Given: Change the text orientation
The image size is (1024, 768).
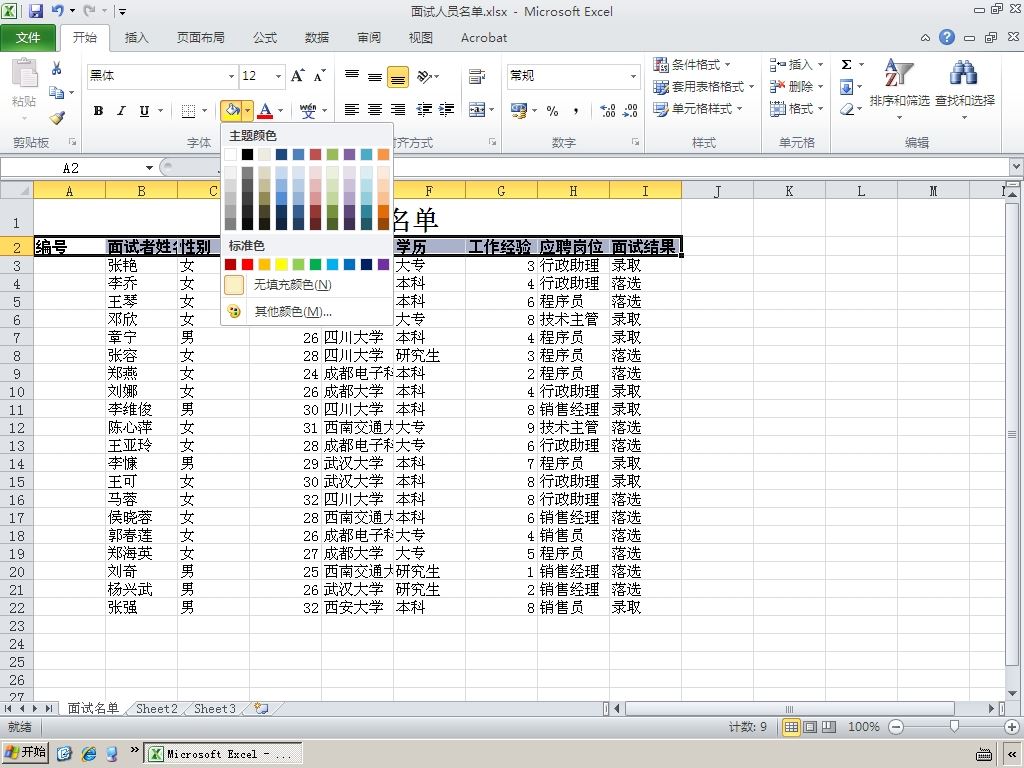Looking at the screenshot, I should pos(424,76).
